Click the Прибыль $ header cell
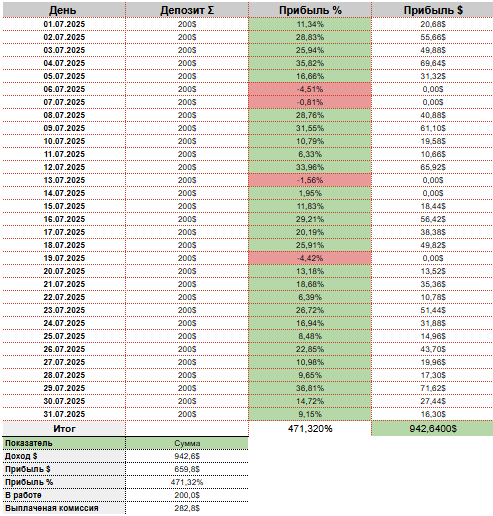Viewport: 493px width, 516px height. 432,10
